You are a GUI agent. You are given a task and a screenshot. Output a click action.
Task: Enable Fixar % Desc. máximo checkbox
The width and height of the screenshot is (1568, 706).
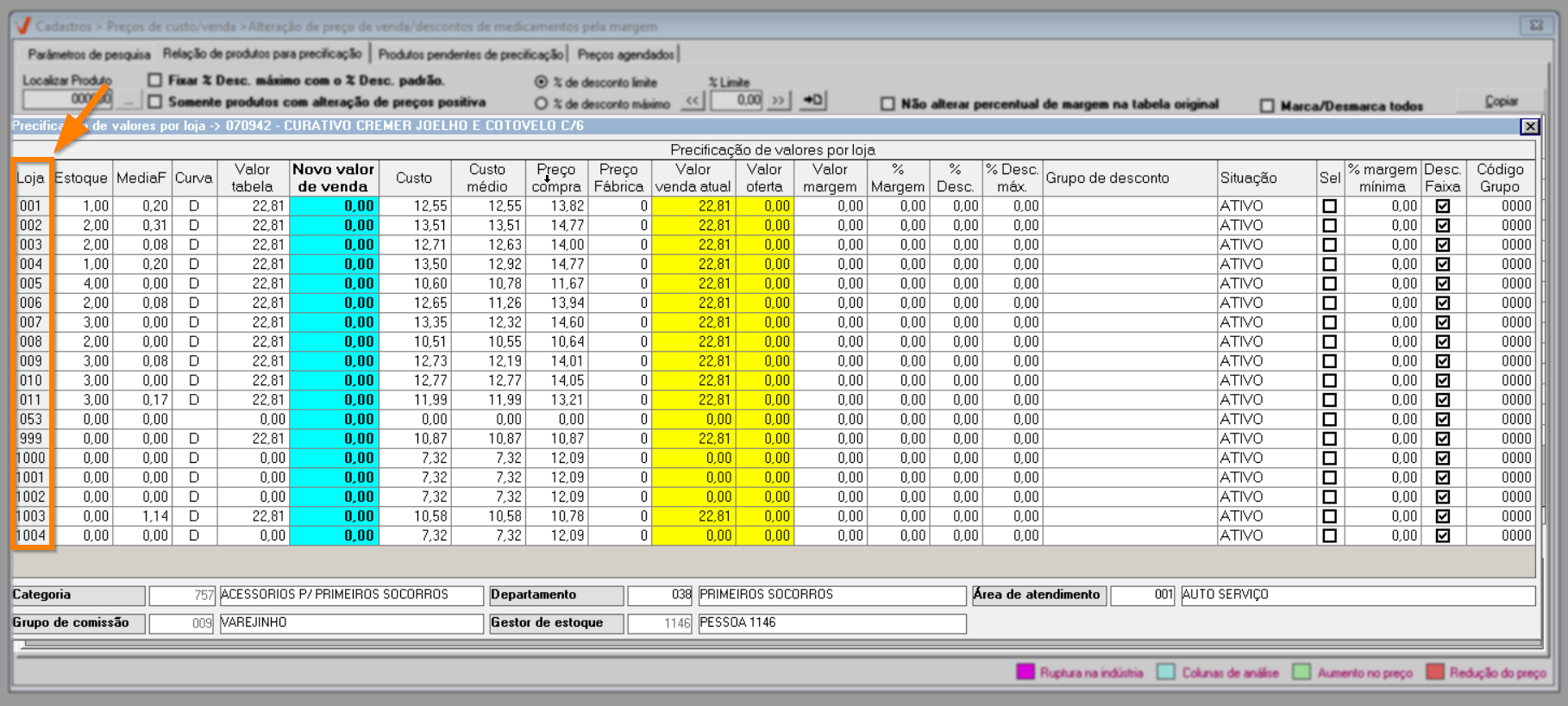tap(155, 80)
